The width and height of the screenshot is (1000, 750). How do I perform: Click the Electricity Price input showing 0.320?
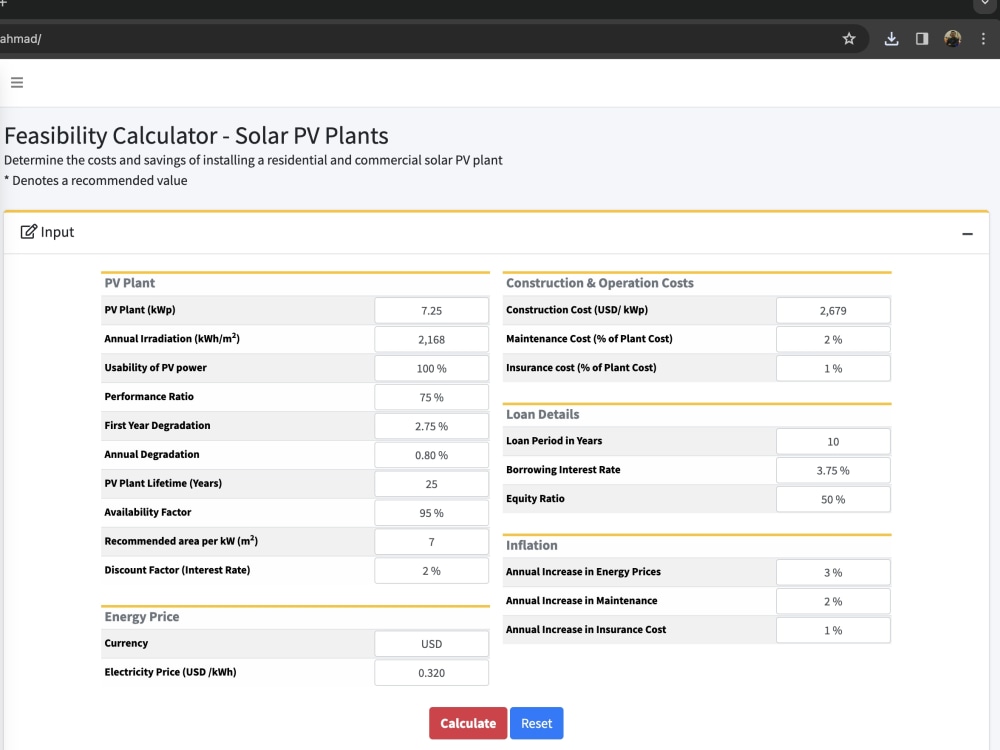[431, 672]
